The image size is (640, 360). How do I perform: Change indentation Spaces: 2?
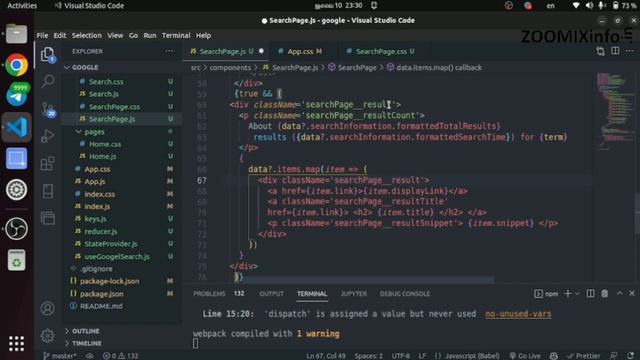(369, 356)
